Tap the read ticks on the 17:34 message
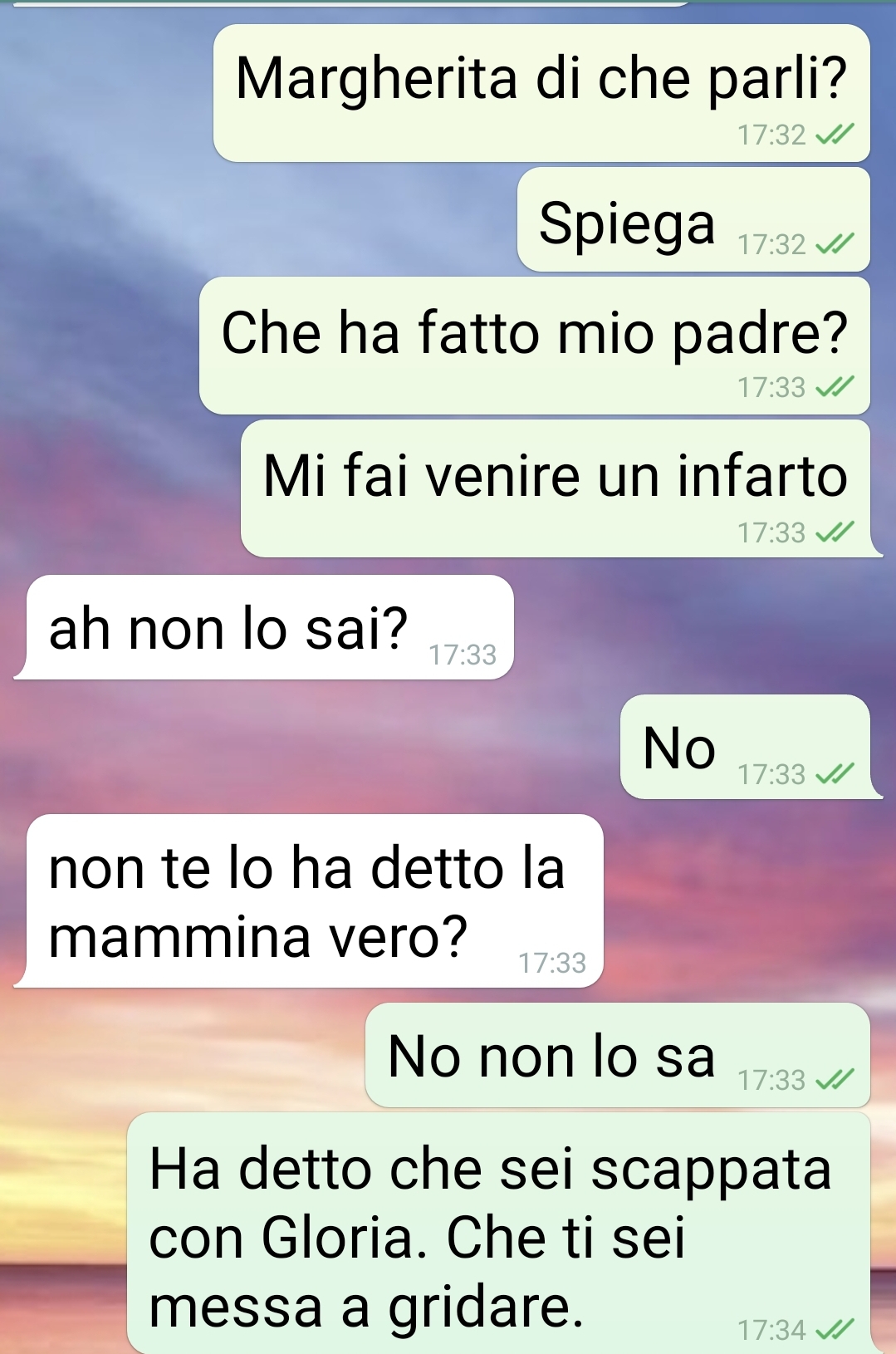Screen dimensions: 896x1354 [x=835, y=1330]
